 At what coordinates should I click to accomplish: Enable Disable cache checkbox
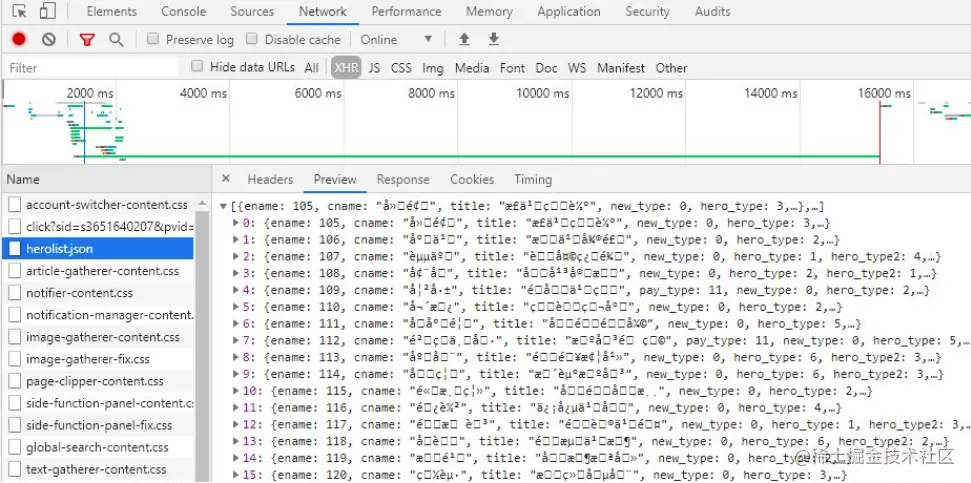[x=251, y=39]
